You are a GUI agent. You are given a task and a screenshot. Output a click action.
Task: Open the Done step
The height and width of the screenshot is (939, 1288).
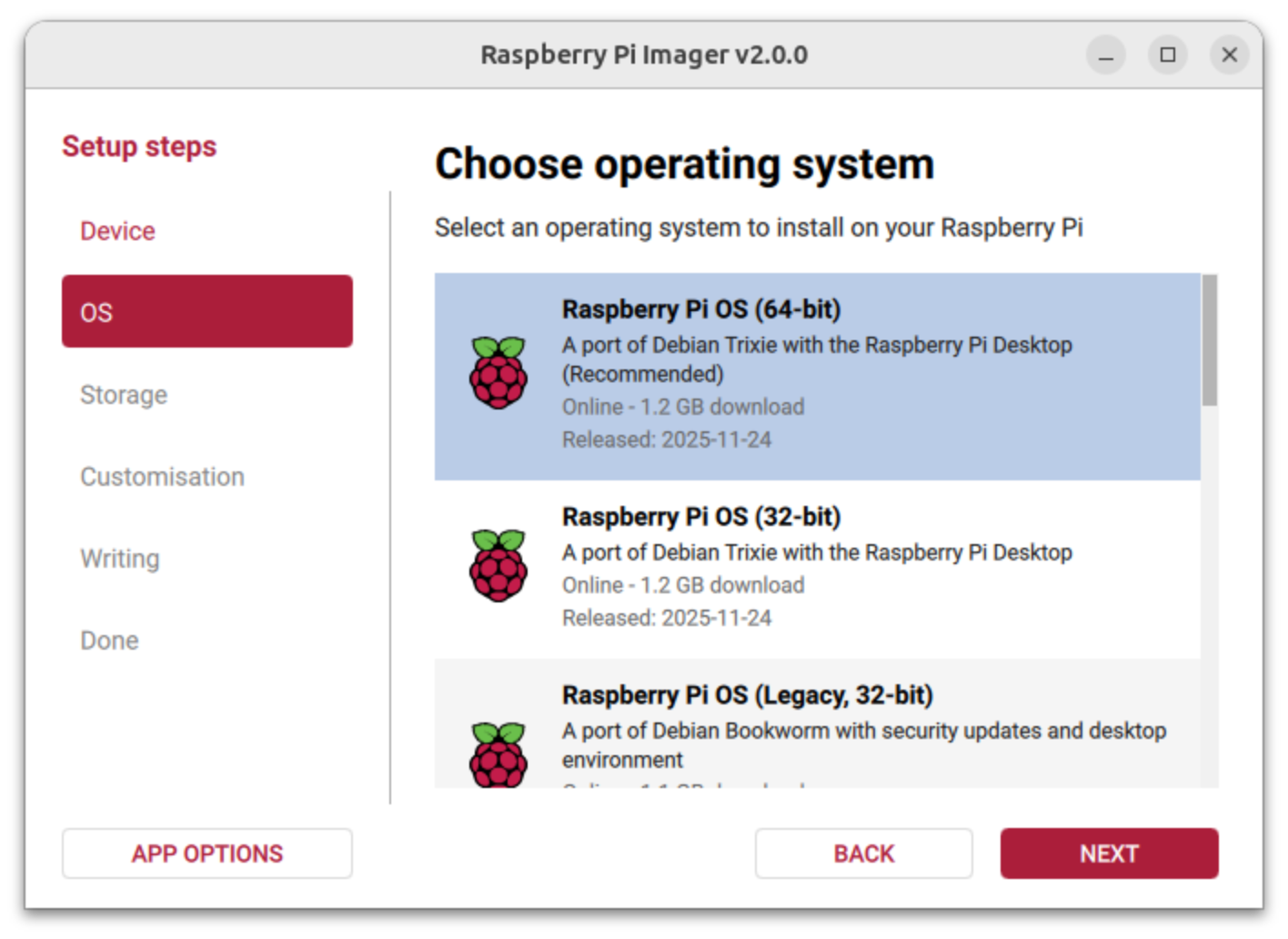(109, 641)
